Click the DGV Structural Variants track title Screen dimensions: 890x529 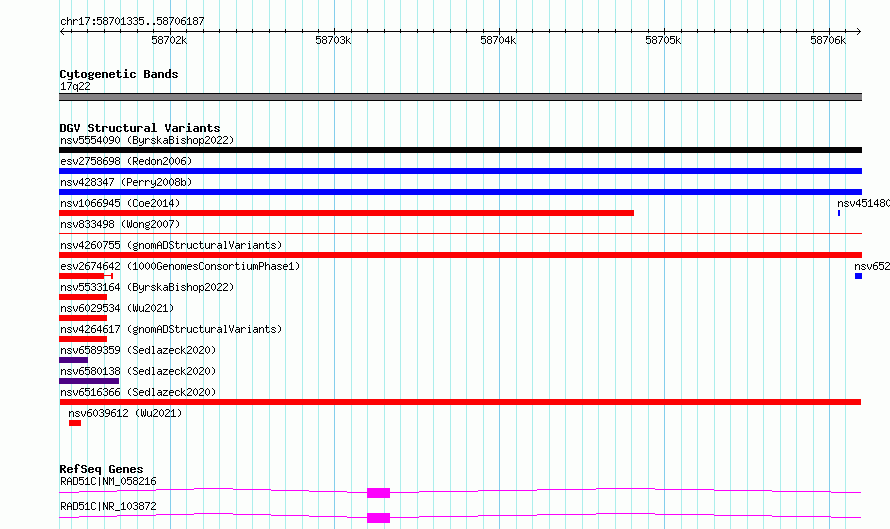point(140,128)
